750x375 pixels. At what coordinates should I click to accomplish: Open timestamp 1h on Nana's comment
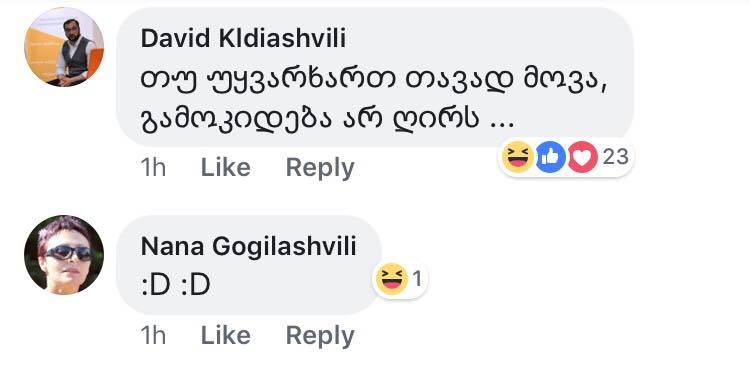[x=153, y=335]
